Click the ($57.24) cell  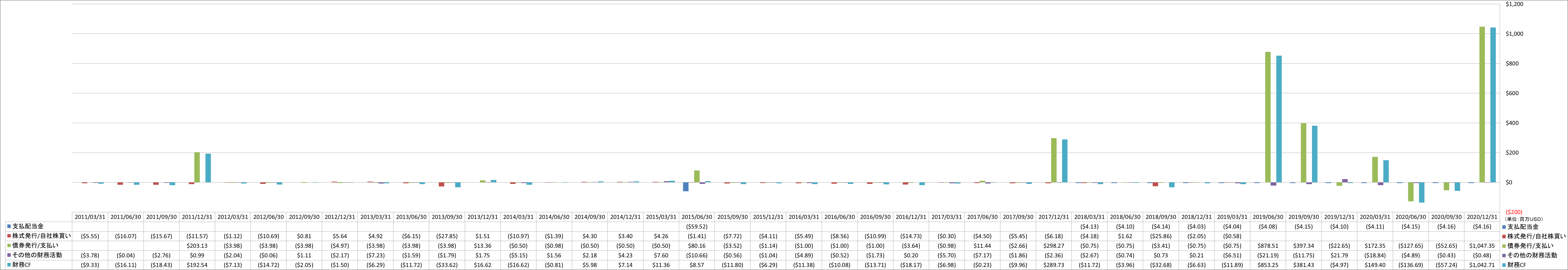tap(1447, 265)
